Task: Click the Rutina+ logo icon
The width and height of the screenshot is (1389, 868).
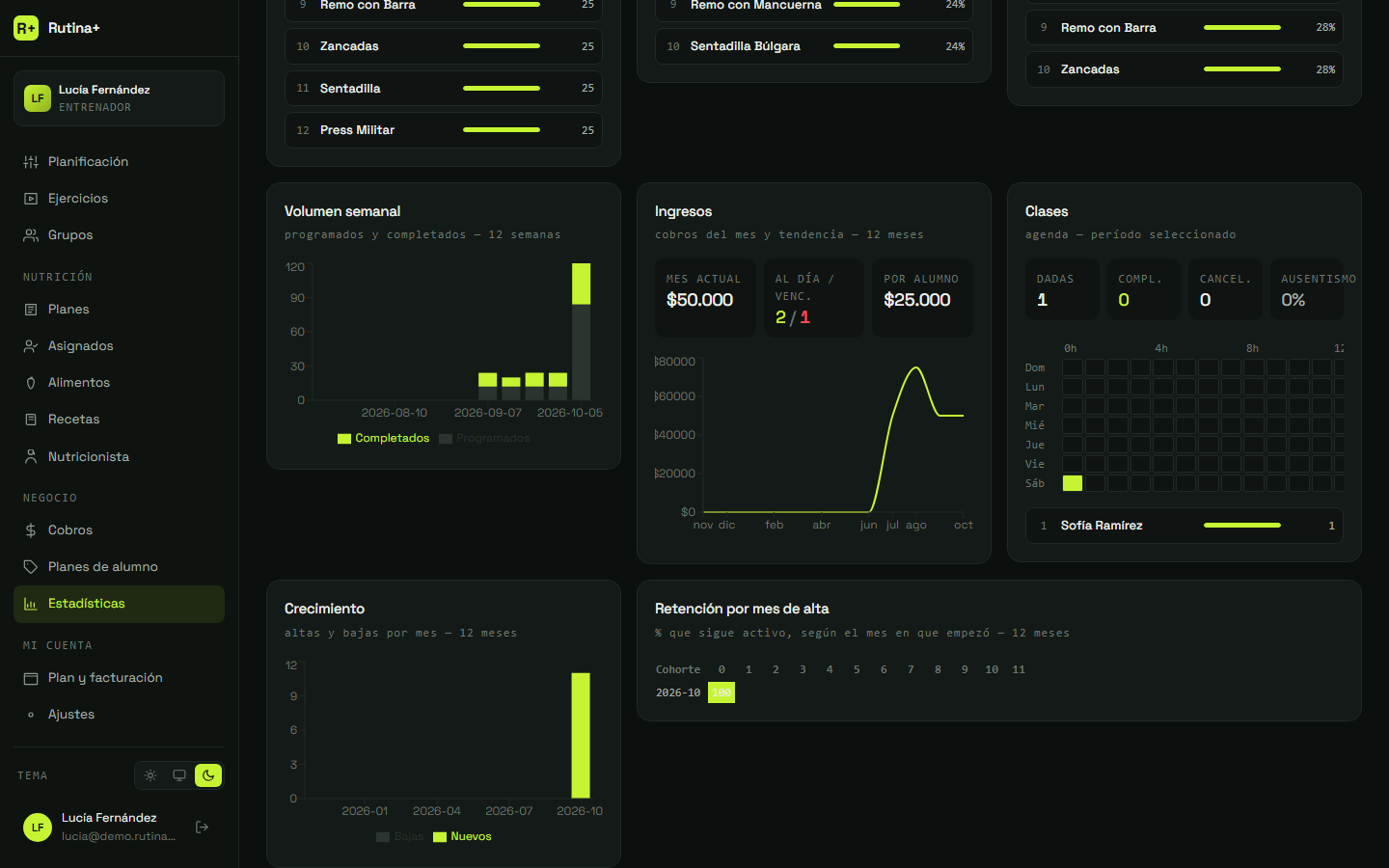Action: (26, 28)
